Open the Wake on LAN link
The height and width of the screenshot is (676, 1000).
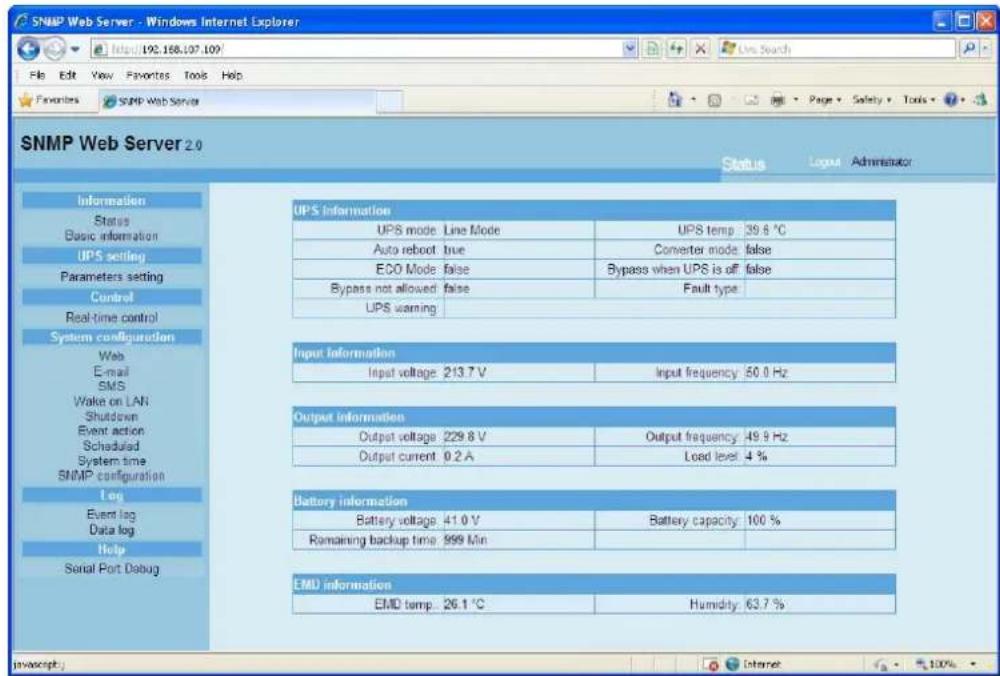tap(112, 402)
